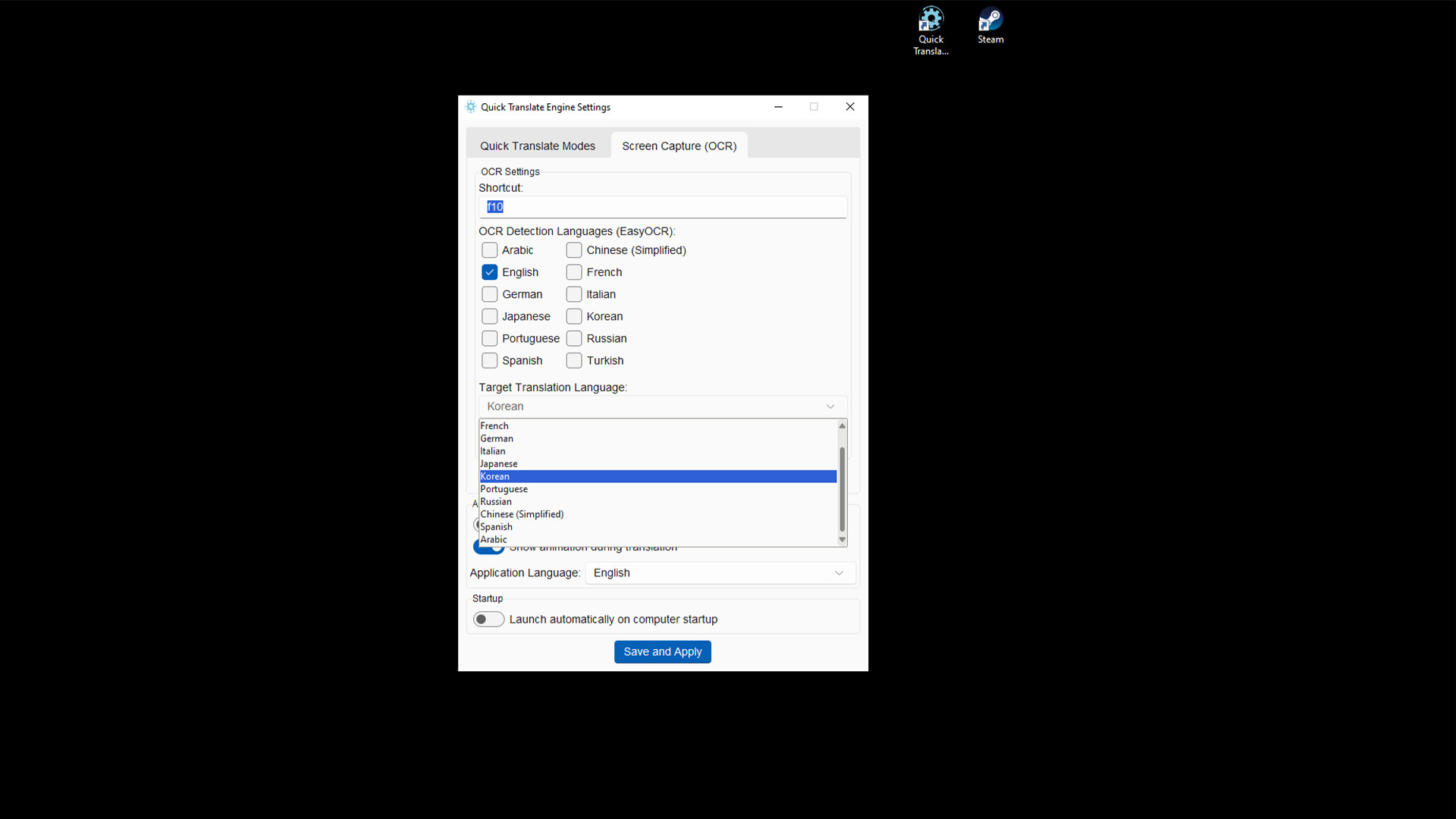Check the Japanese OCR language box
Screen dimensions: 1456x819
click(490, 316)
